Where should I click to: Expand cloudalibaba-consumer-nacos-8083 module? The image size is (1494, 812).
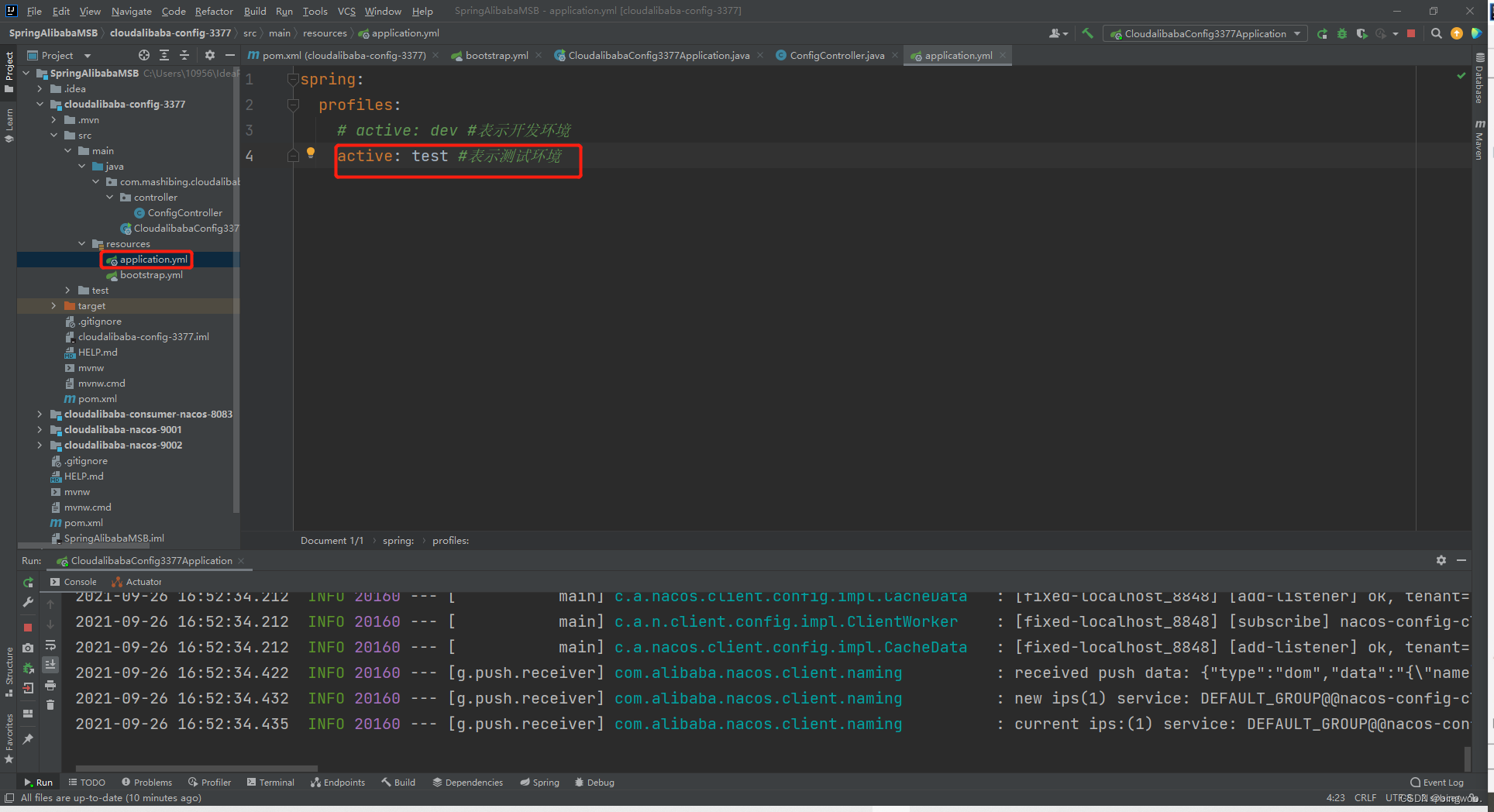pos(40,414)
